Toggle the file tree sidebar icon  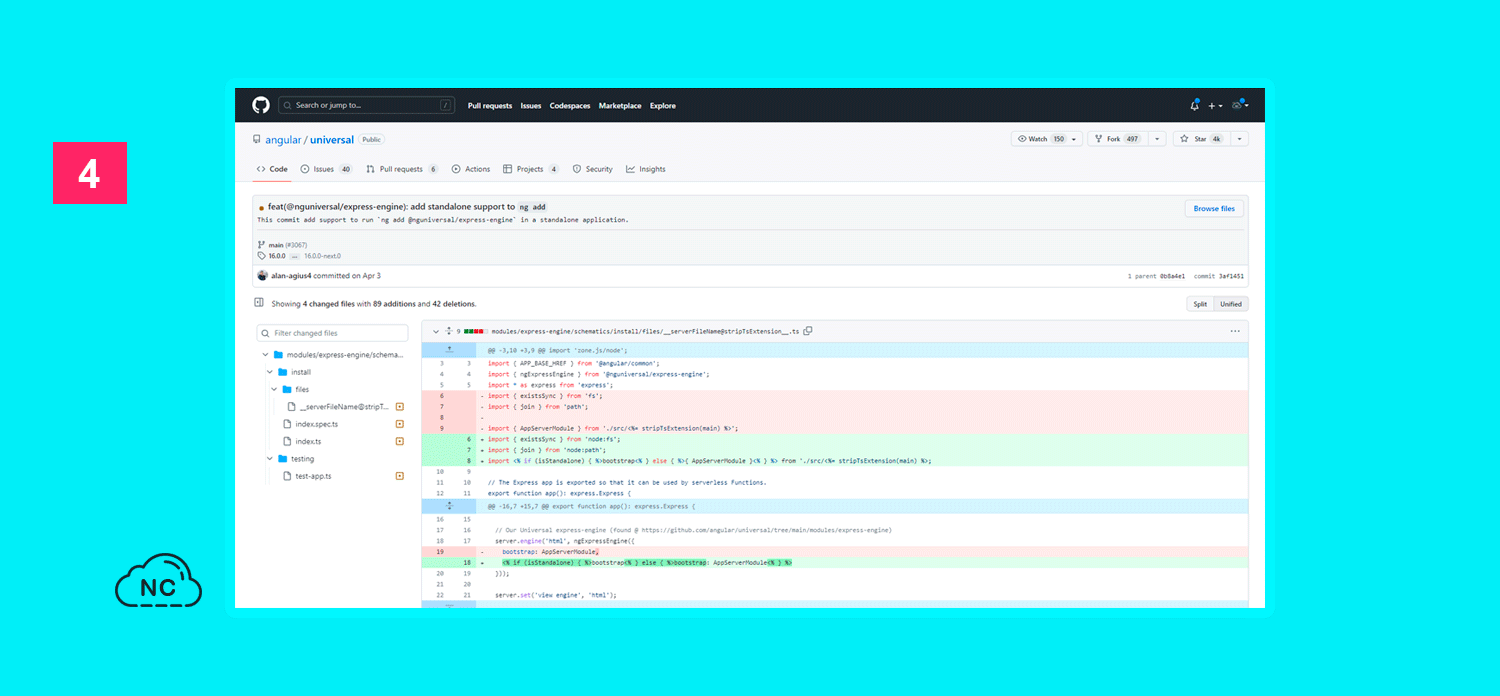point(259,302)
